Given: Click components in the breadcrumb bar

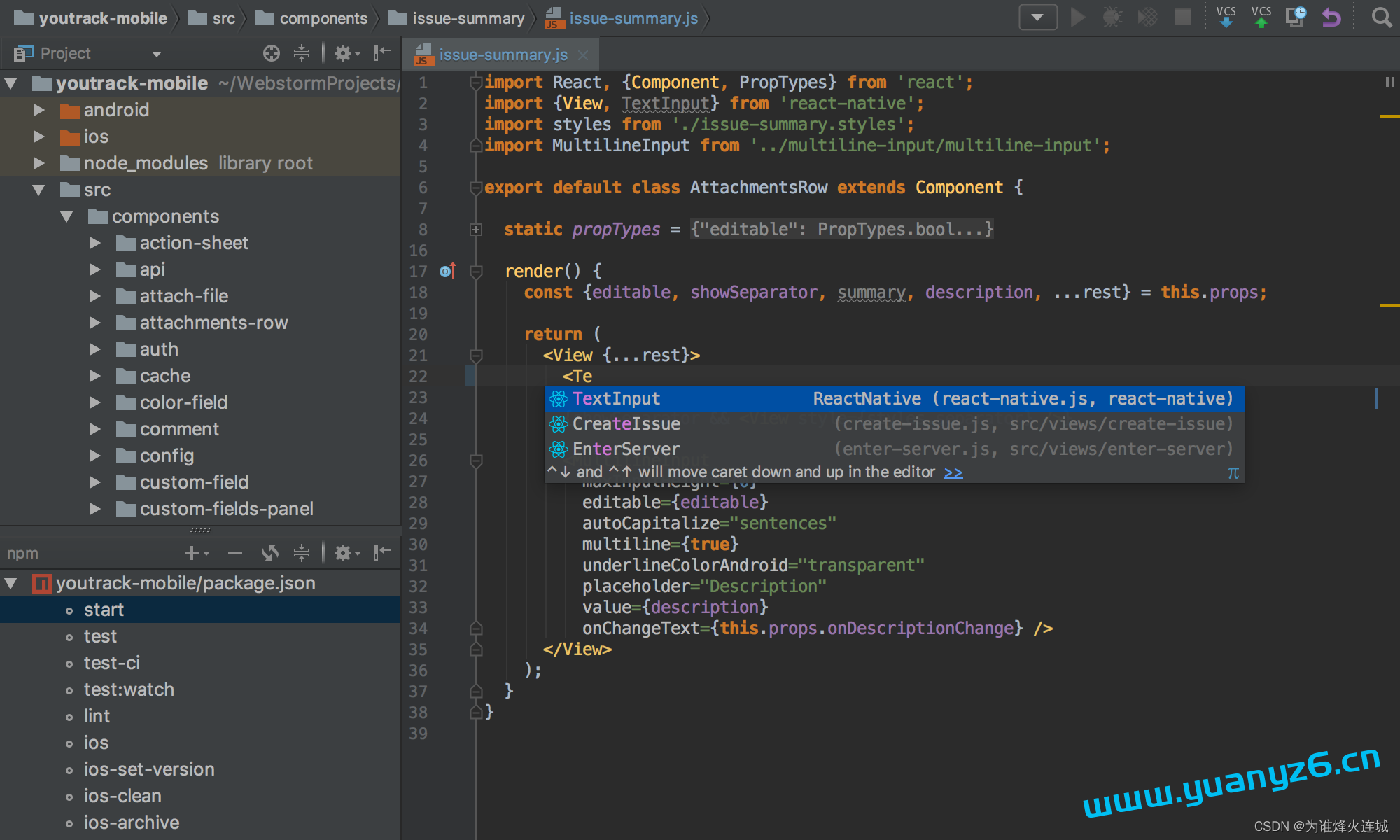Looking at the screenshot, I should click(x=311, y=18).
